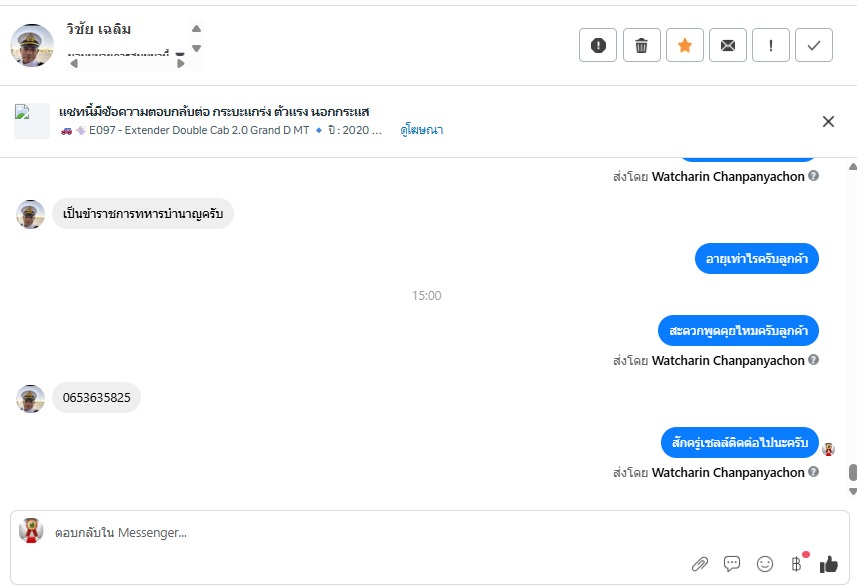Open the emoji picker
857x588 pixels.
[x=765, y=564]
